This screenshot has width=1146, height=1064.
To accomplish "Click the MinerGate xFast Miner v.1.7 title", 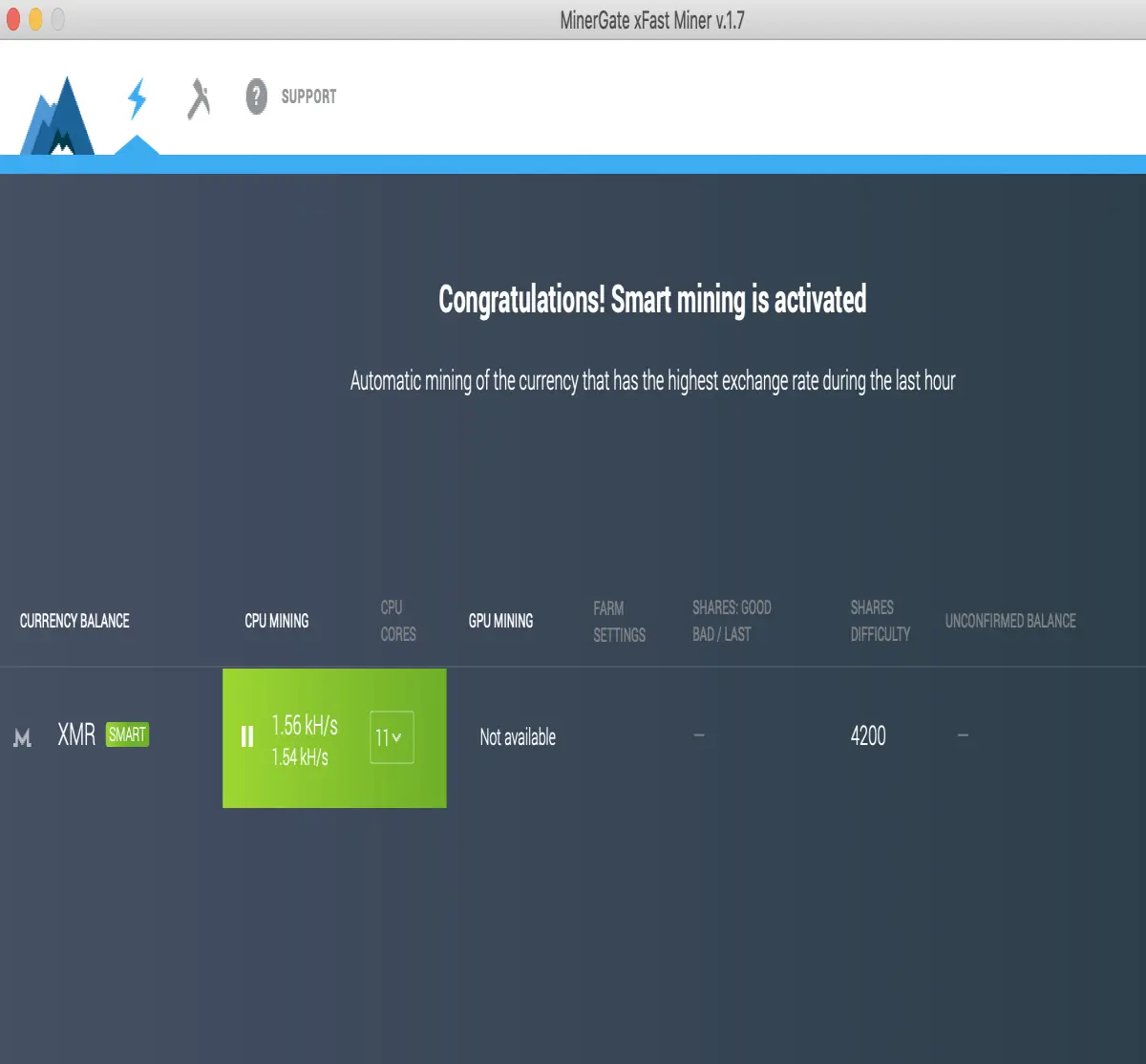I will [652, 20].
